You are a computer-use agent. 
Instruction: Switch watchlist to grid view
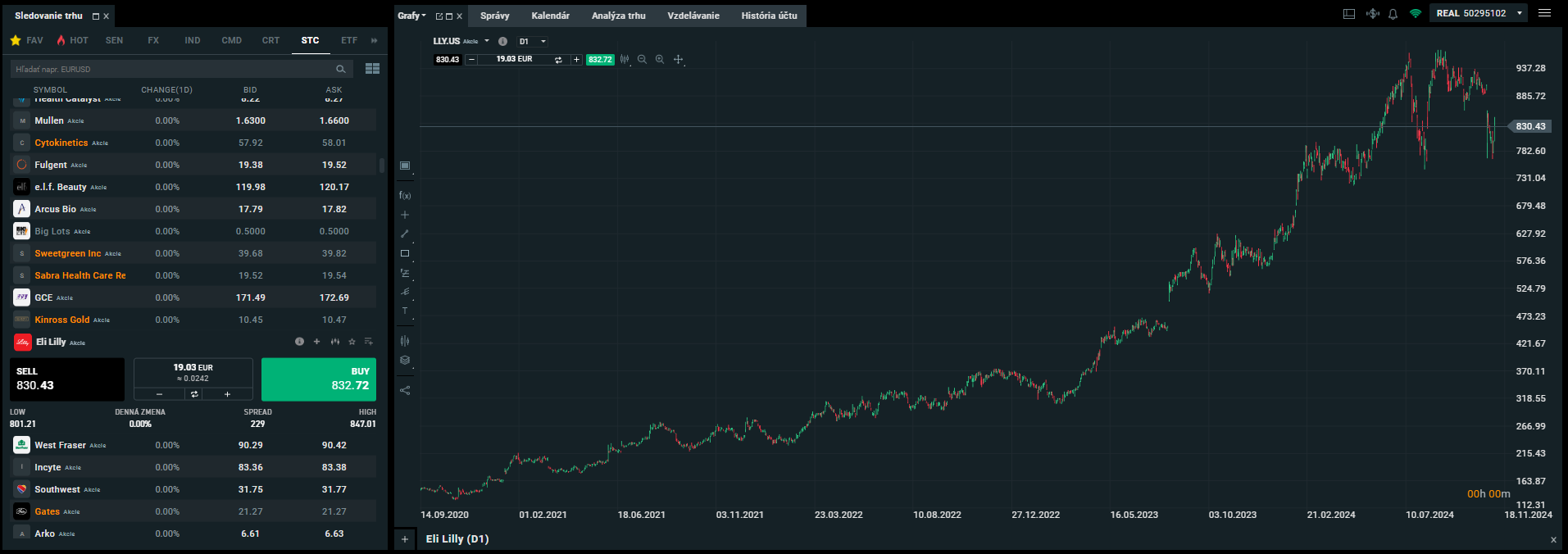point(372,69)
